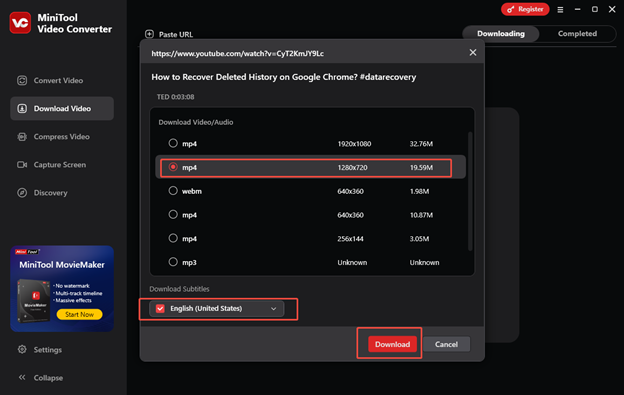624x395 pixels.
Task: Click the Compress Video sidebar icon
Action: point(22,136)
